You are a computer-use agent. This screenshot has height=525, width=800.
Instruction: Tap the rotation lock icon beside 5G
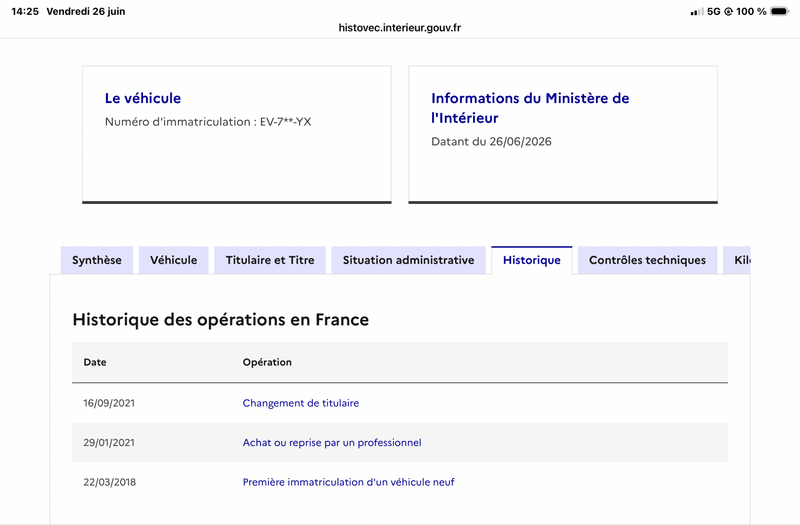pos(728,11)
